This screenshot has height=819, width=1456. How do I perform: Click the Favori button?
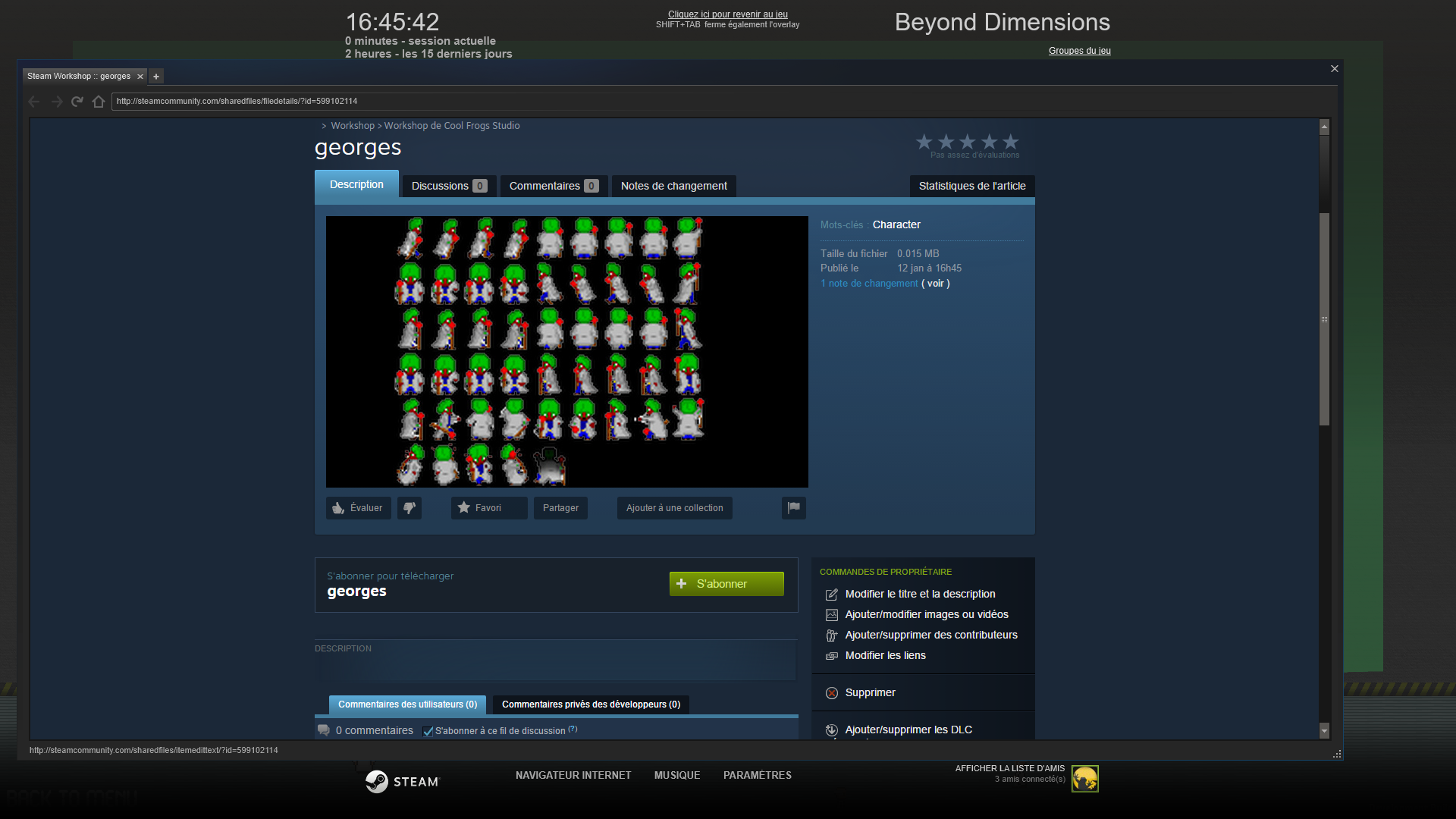[x=488, y=508]
